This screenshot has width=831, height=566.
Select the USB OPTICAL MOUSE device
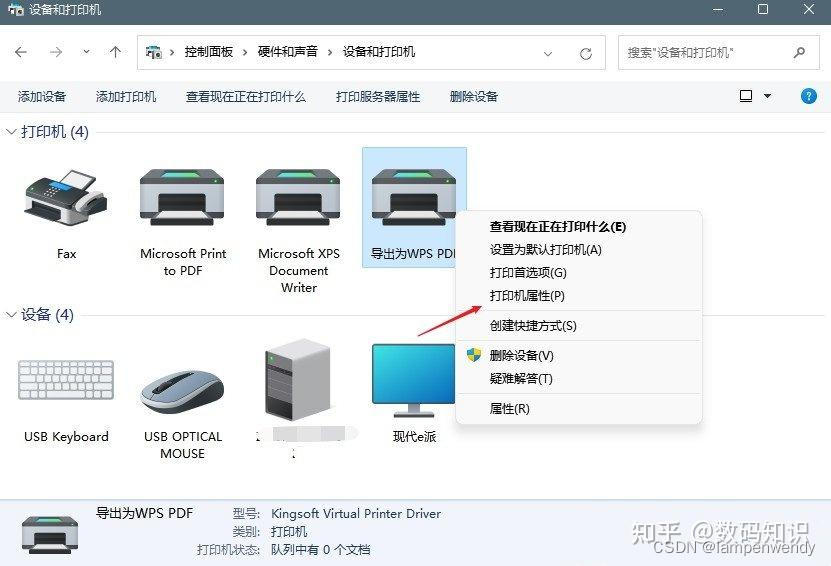click(182, 392)
